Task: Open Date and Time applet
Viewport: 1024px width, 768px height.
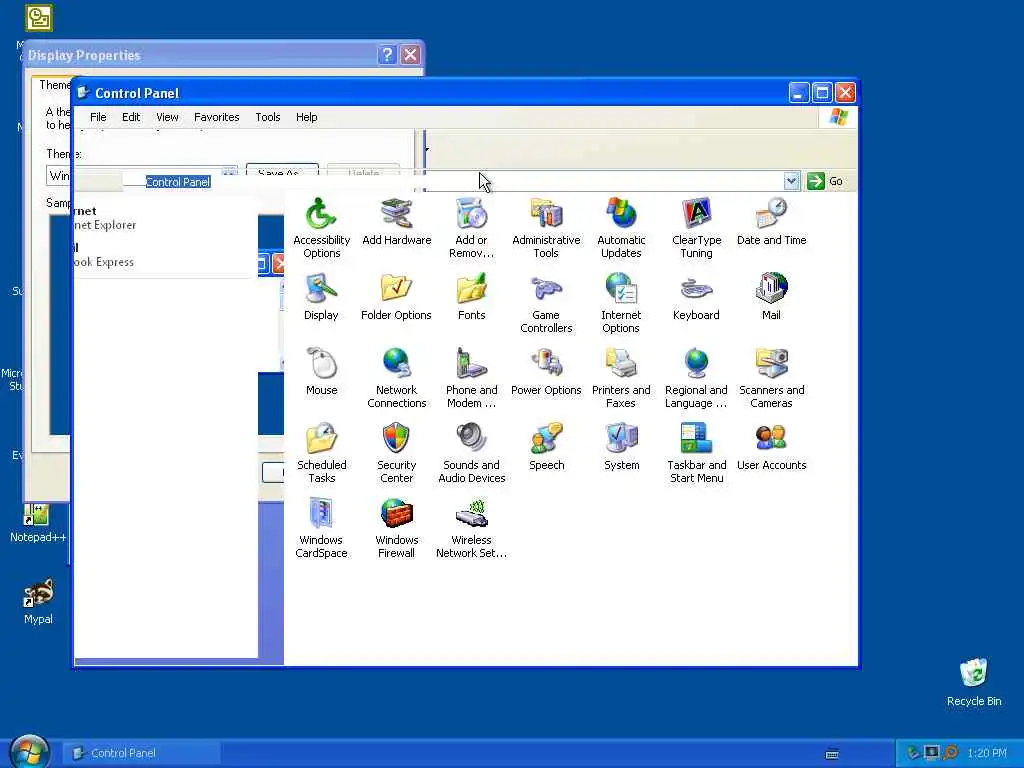Action: pyautogui.click(x=771, y=214)
